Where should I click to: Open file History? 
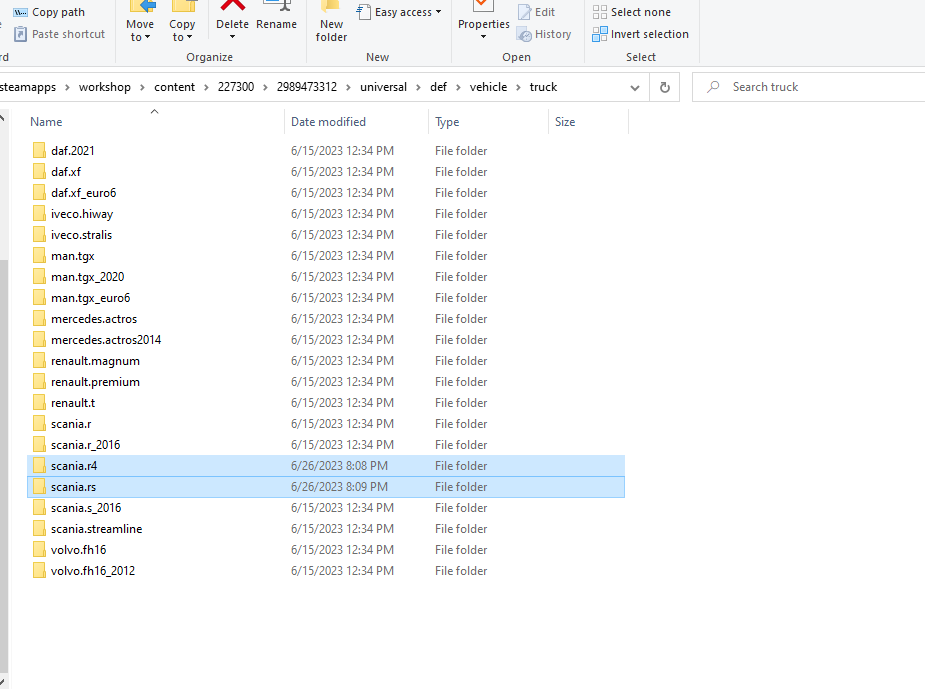click(x=544, y=34)
